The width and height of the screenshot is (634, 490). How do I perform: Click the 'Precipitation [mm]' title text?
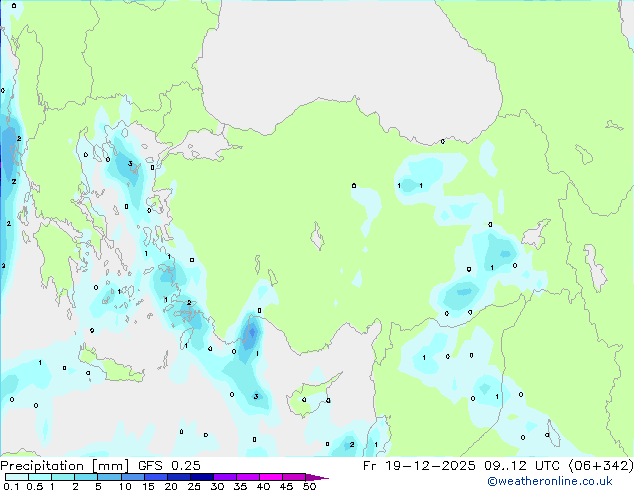pos(65,466)
